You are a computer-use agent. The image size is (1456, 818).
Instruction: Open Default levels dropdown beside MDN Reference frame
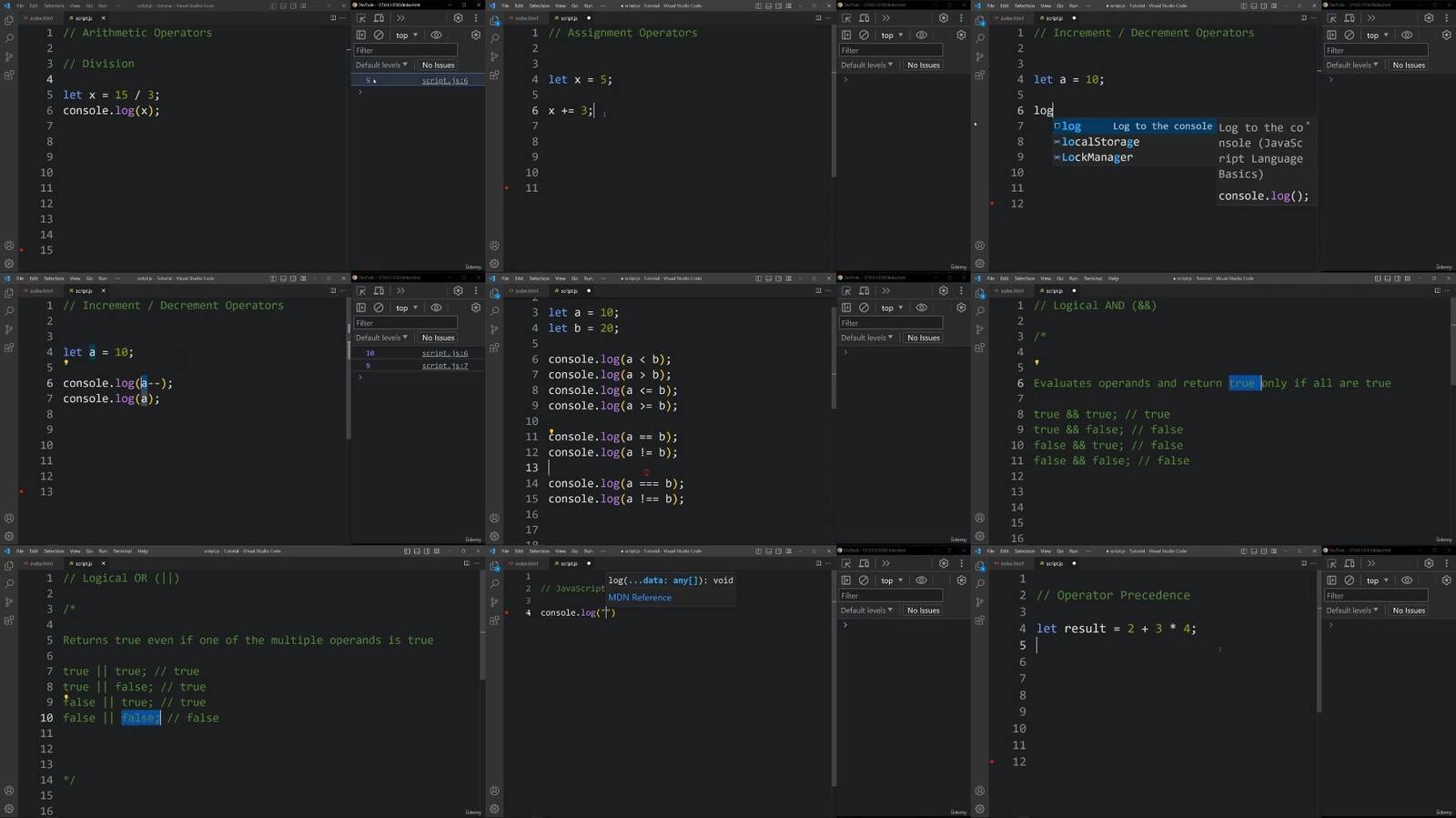tap(866, 610)
